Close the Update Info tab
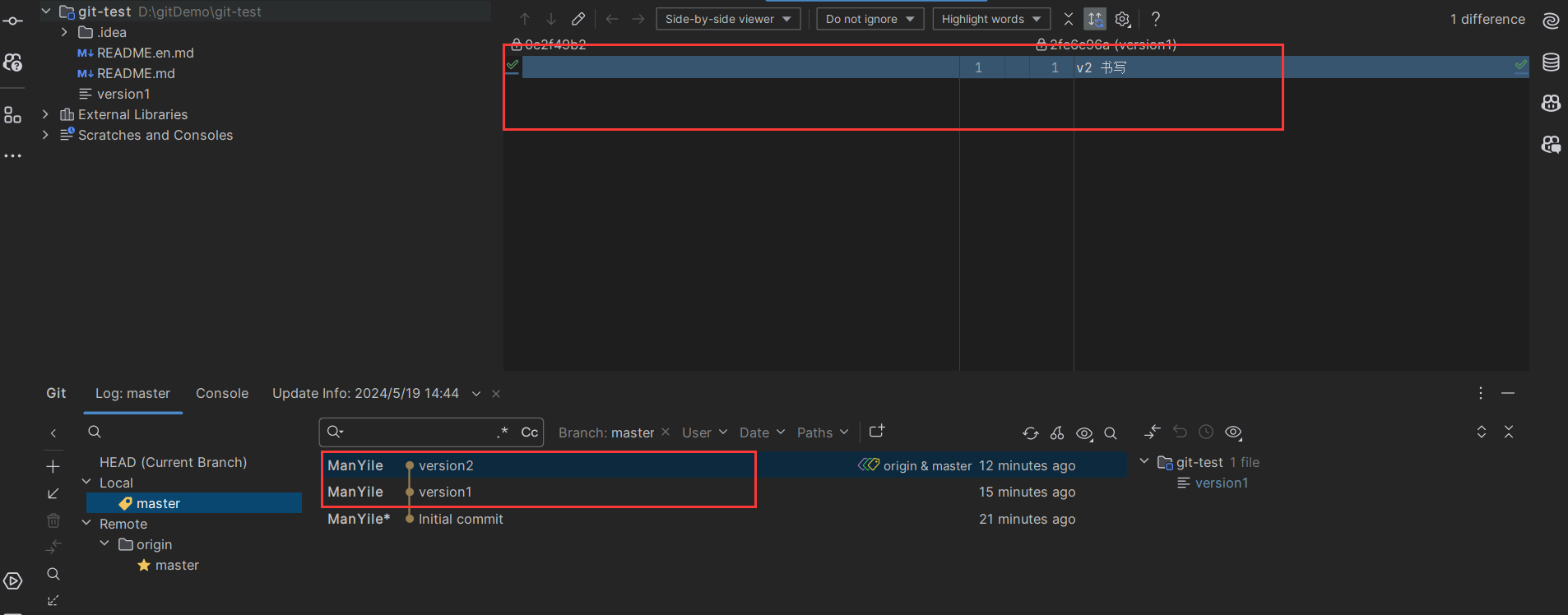The height and width of the screenshot is (615, 1568). tap(496, 394)
